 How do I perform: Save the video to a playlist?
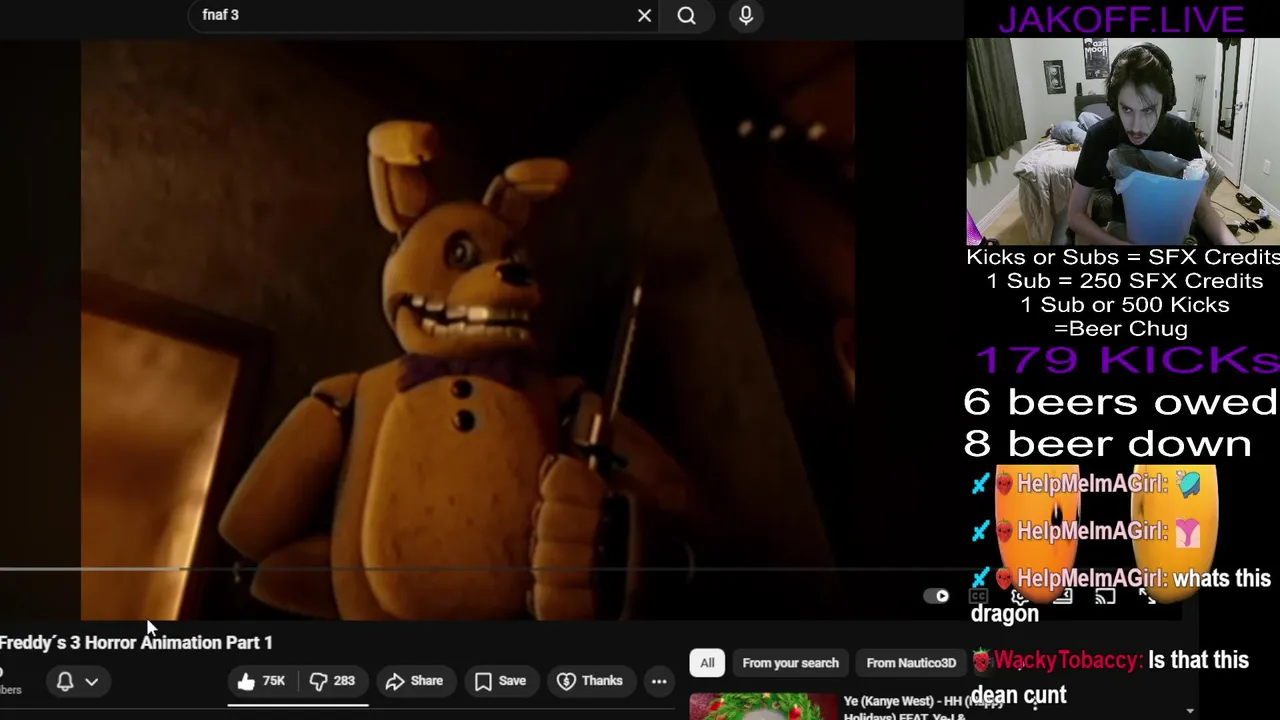(500, 681)
